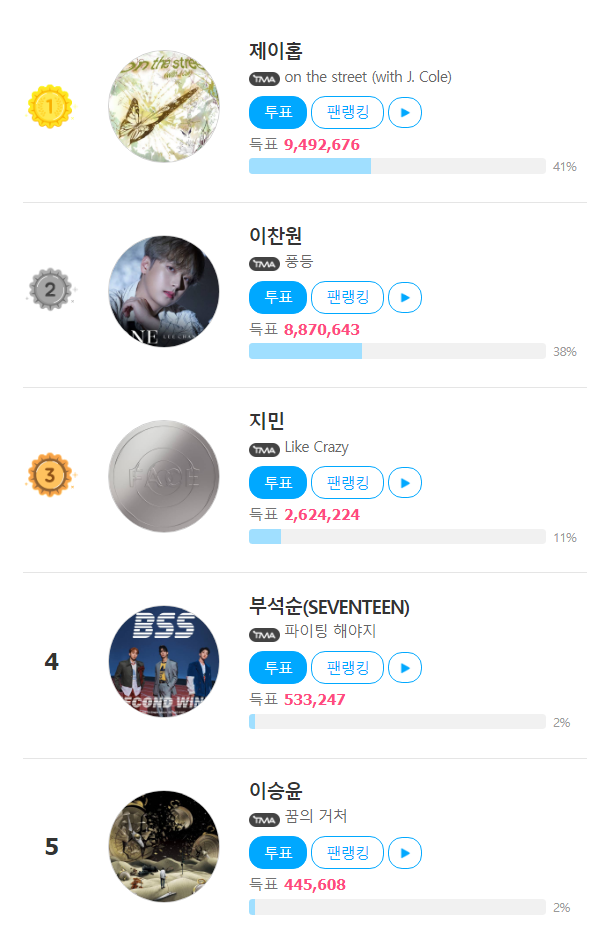
Task: Play 이찬원's 풍등 preview
Action: click(x=405, y=297)
